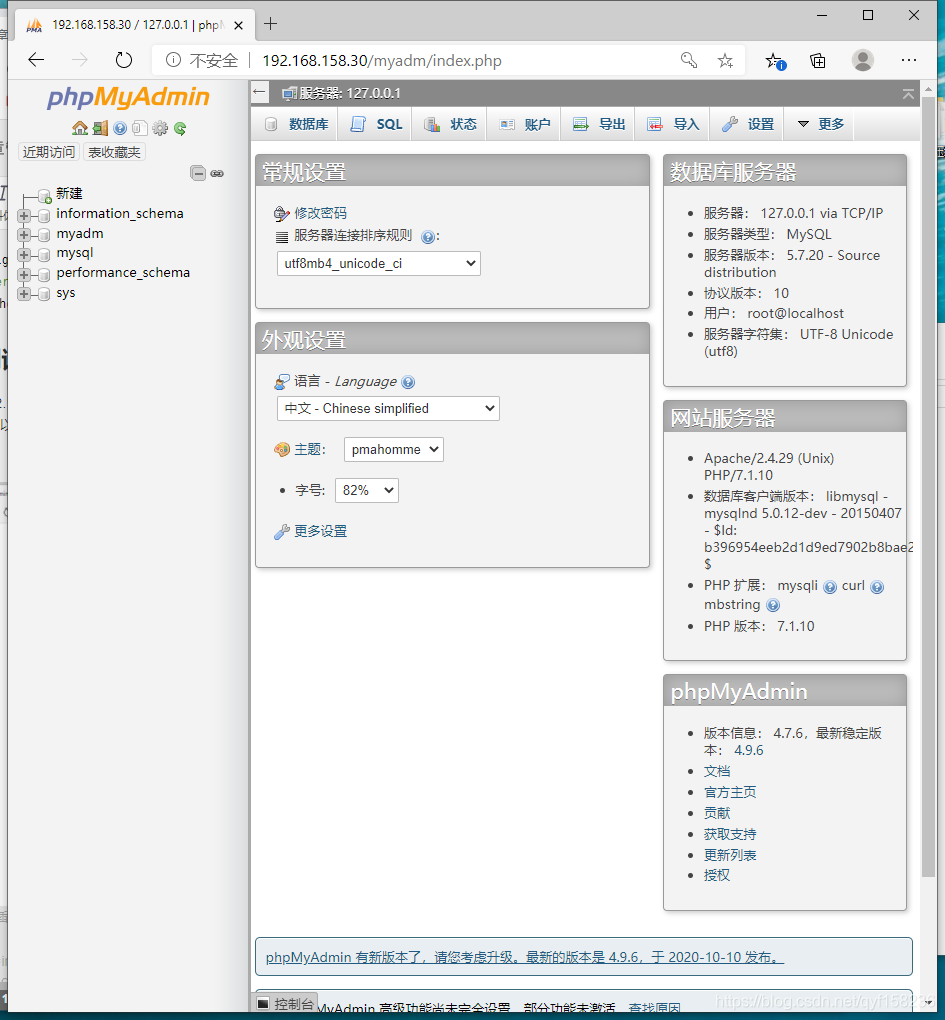Screen dimensions: 945x1020
Task: Open the browser favorites list icon
Action: [x=775, y=60]
